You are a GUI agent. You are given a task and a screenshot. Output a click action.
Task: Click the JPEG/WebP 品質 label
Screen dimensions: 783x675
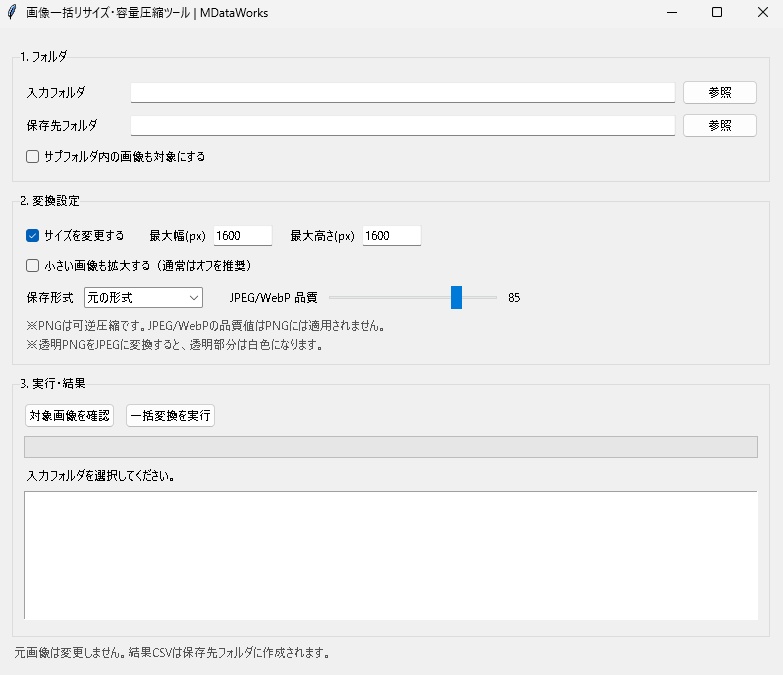pyautogui.click(x=273, y=298)
